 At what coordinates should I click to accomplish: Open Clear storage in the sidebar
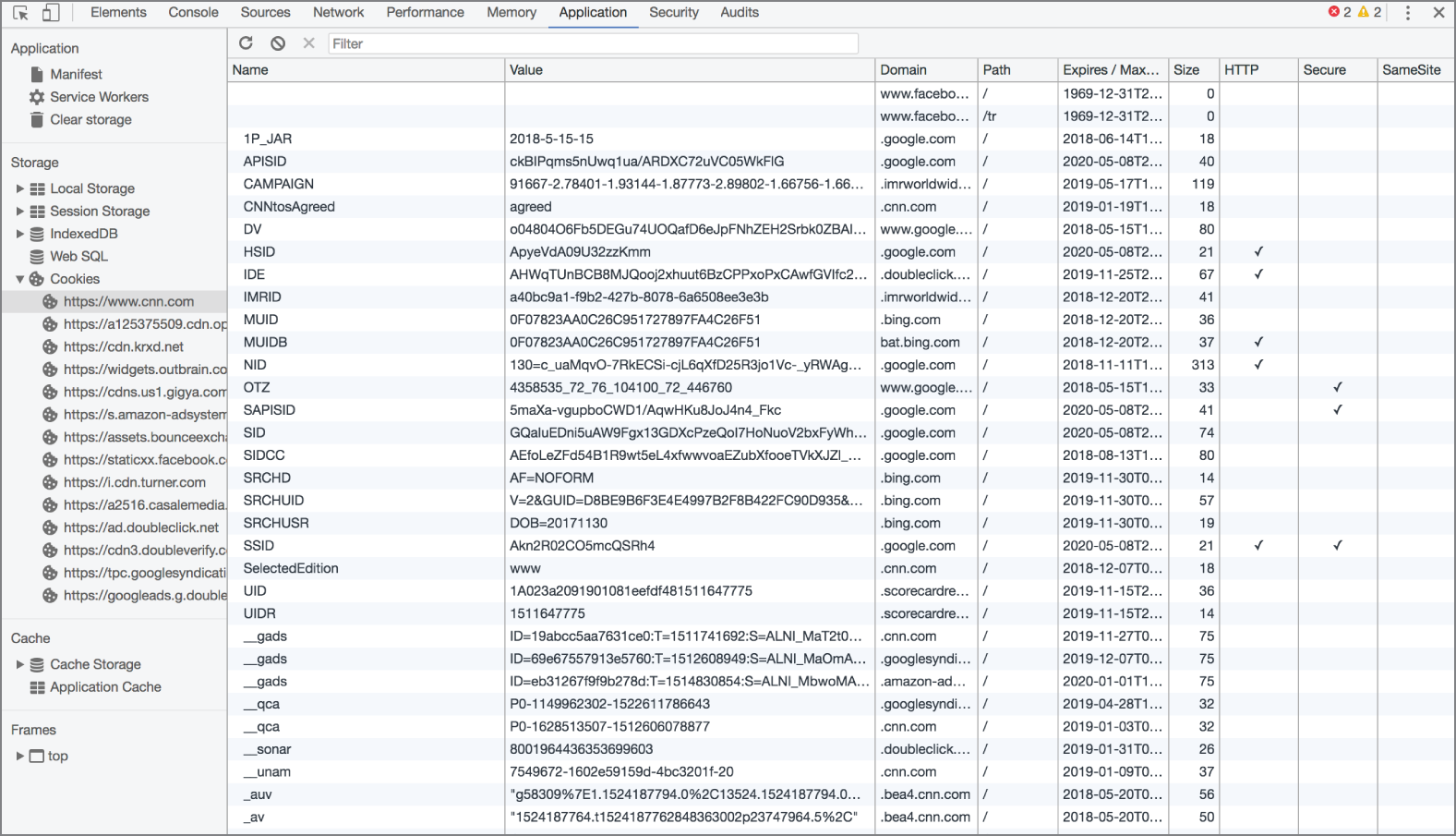click(x=90, y=119)
